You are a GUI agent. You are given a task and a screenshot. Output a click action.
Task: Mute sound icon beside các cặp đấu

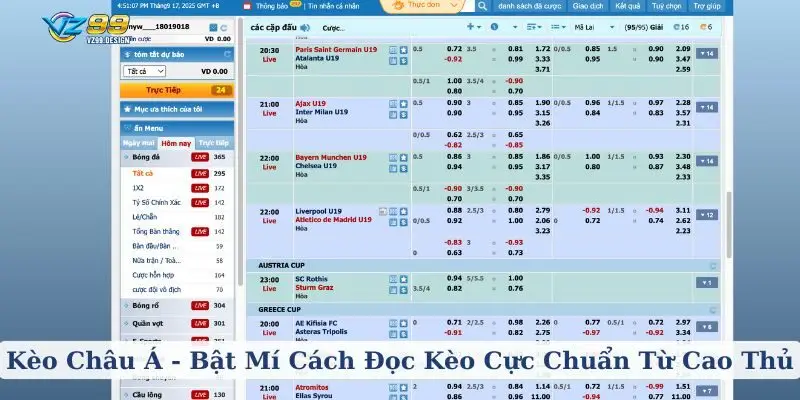pyautogui.click(x=305, y=28)
